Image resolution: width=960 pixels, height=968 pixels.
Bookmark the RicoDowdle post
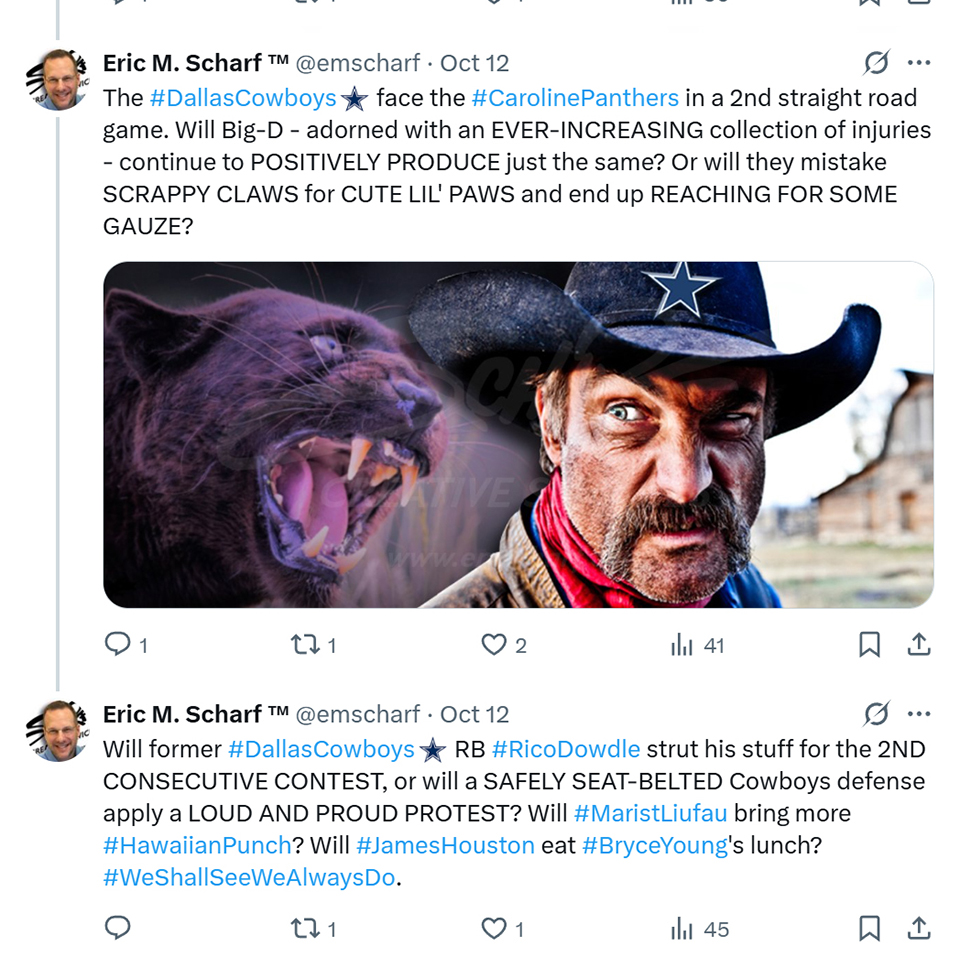pos(869,929)
